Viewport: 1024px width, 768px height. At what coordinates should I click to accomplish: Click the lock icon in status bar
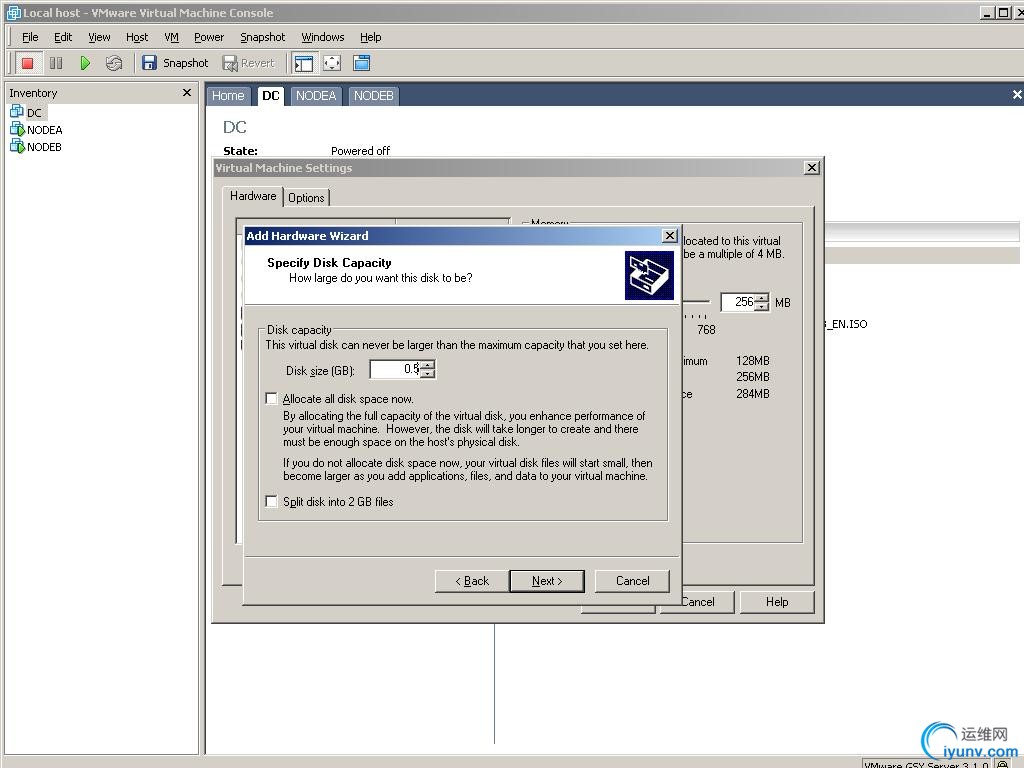point(1002,763)
